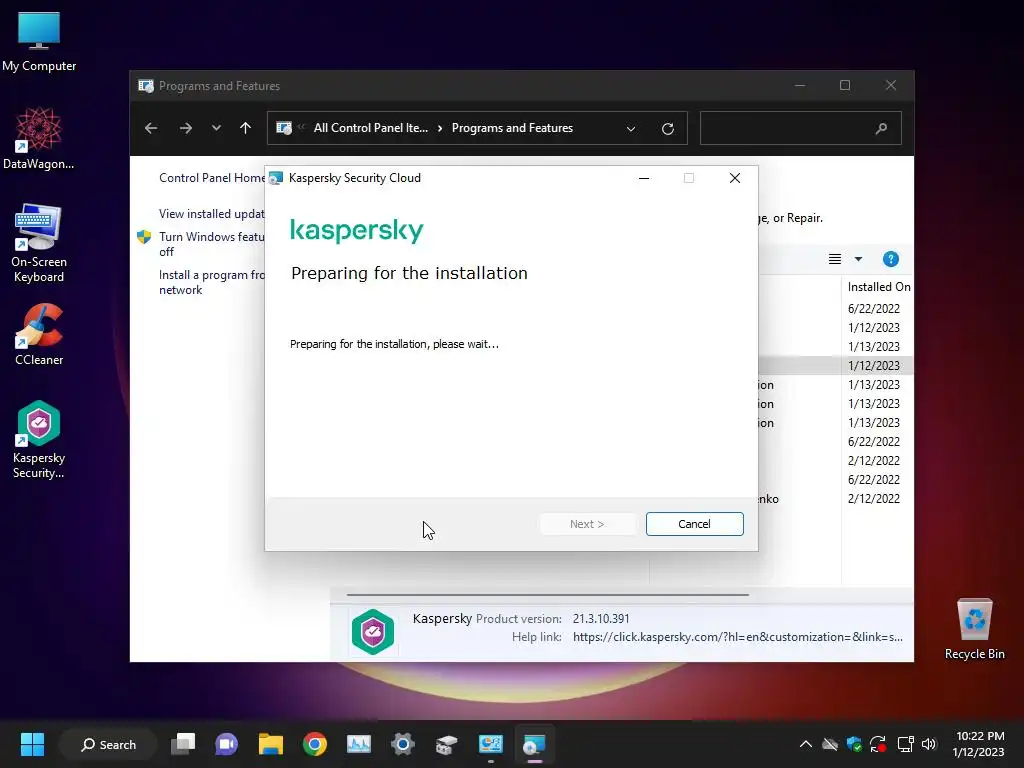Click product version 21.3.10.391 text
The width and height of the screenshot is (1024, 768).
pos(601,618)
